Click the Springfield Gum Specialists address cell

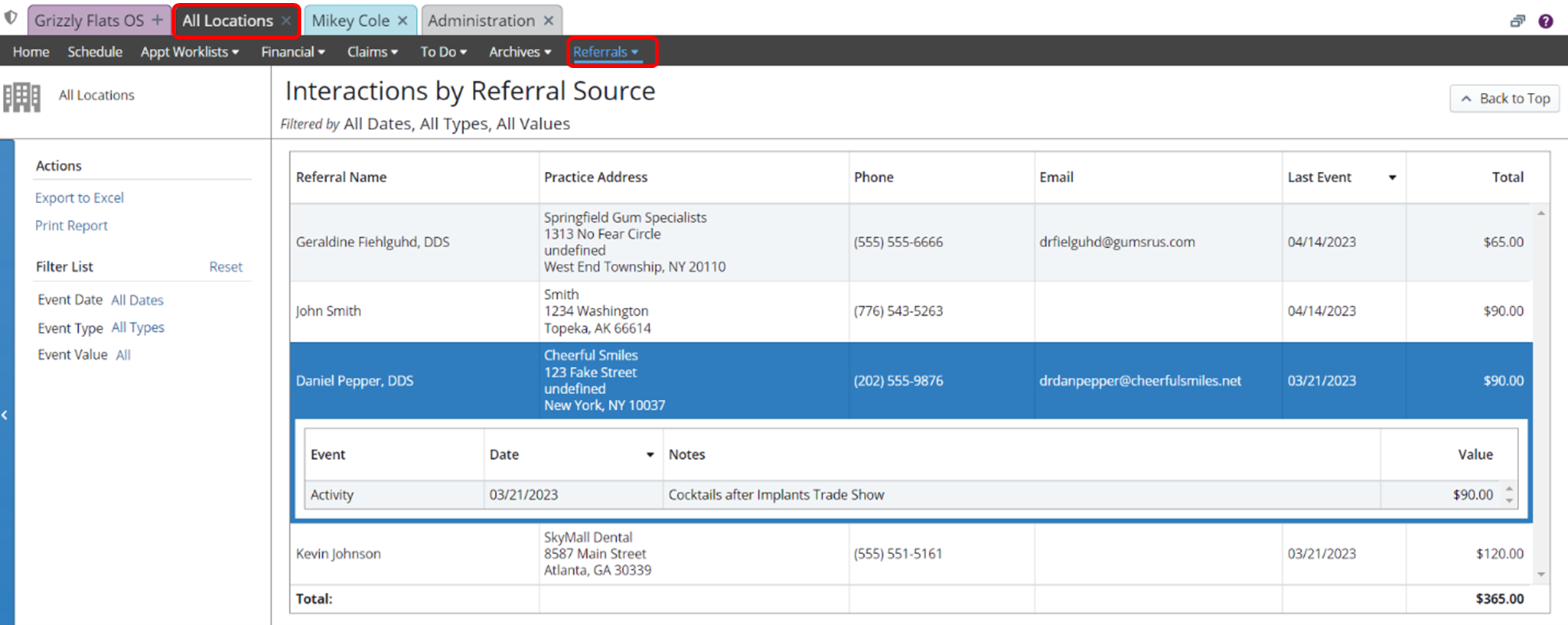(693, 242)
